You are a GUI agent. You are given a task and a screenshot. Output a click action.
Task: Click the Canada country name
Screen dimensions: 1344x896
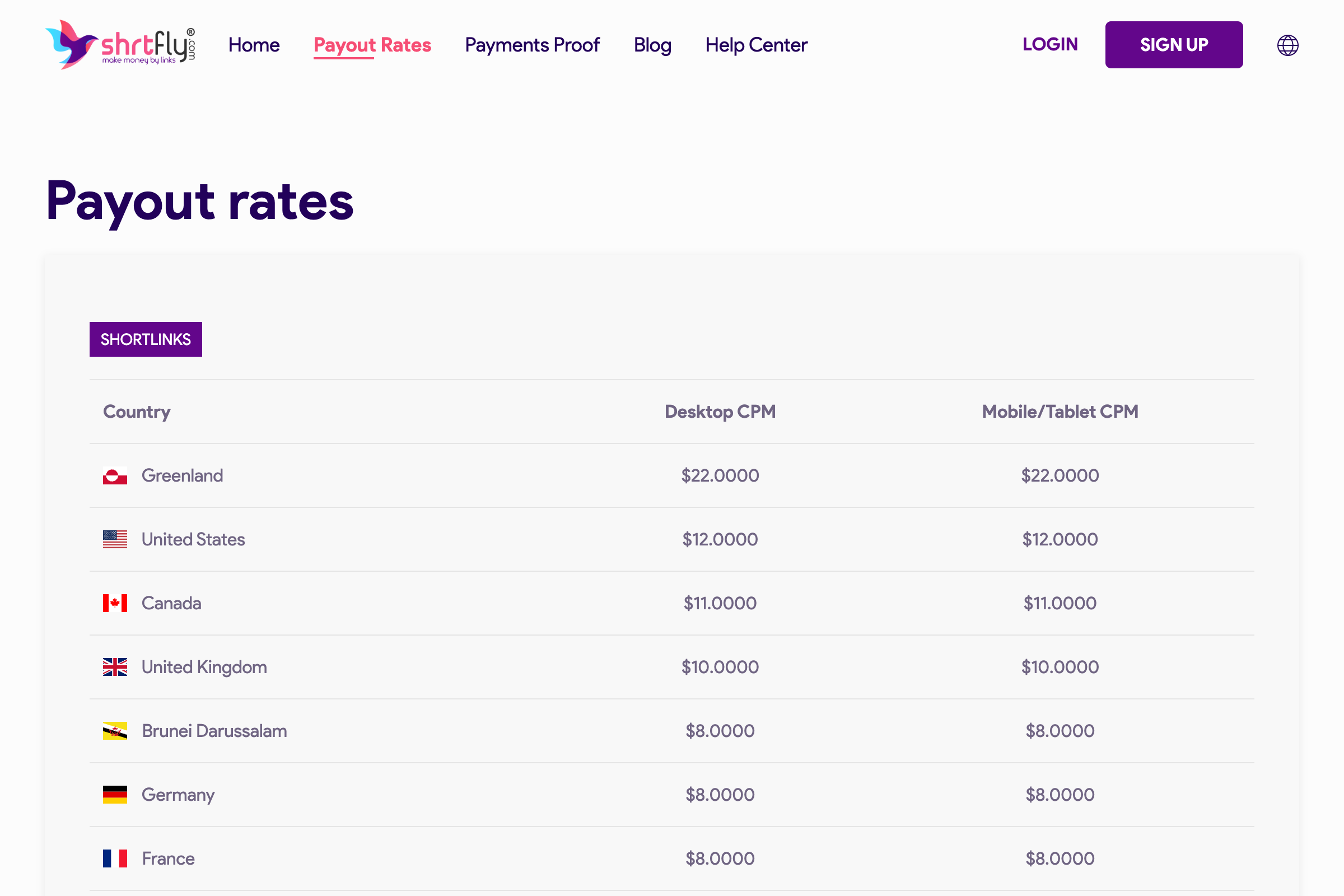171,604
